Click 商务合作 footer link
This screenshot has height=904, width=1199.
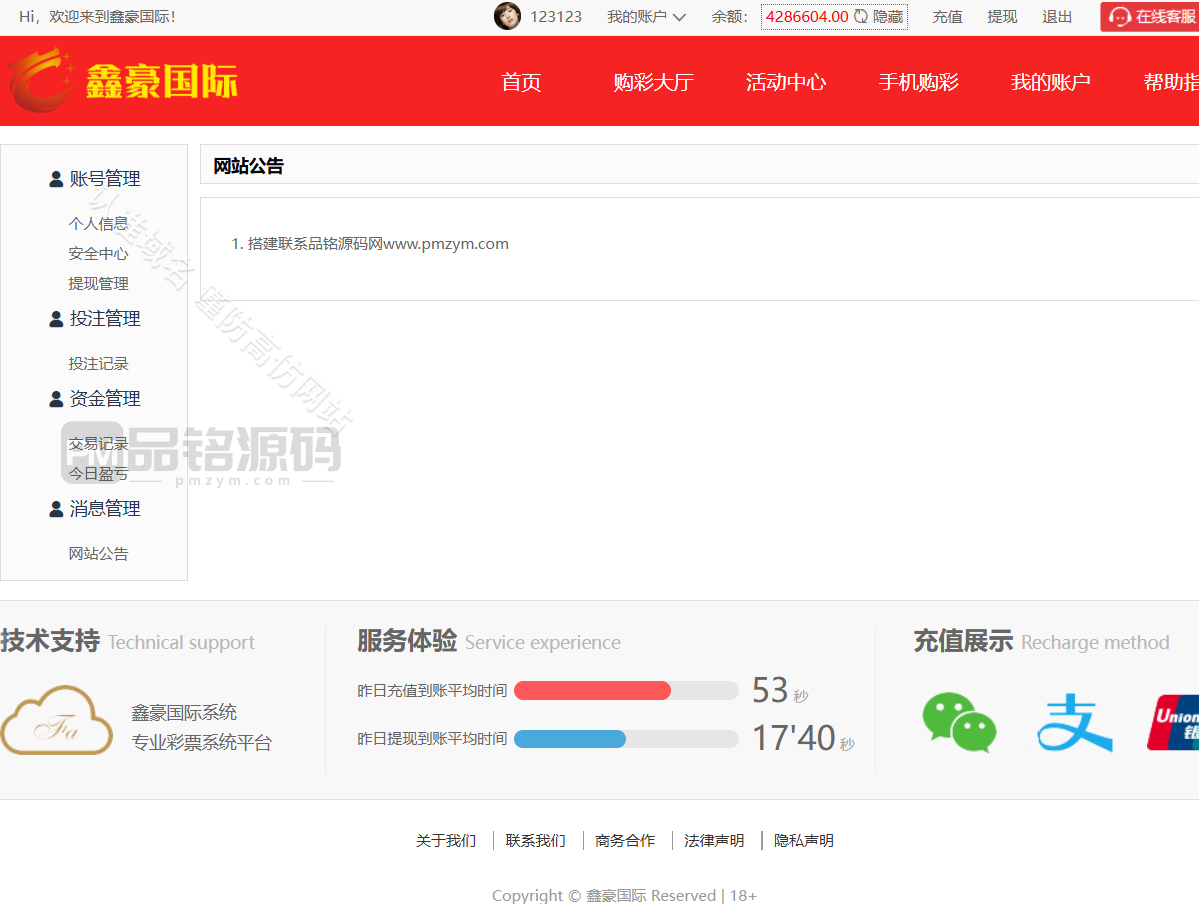625,841
